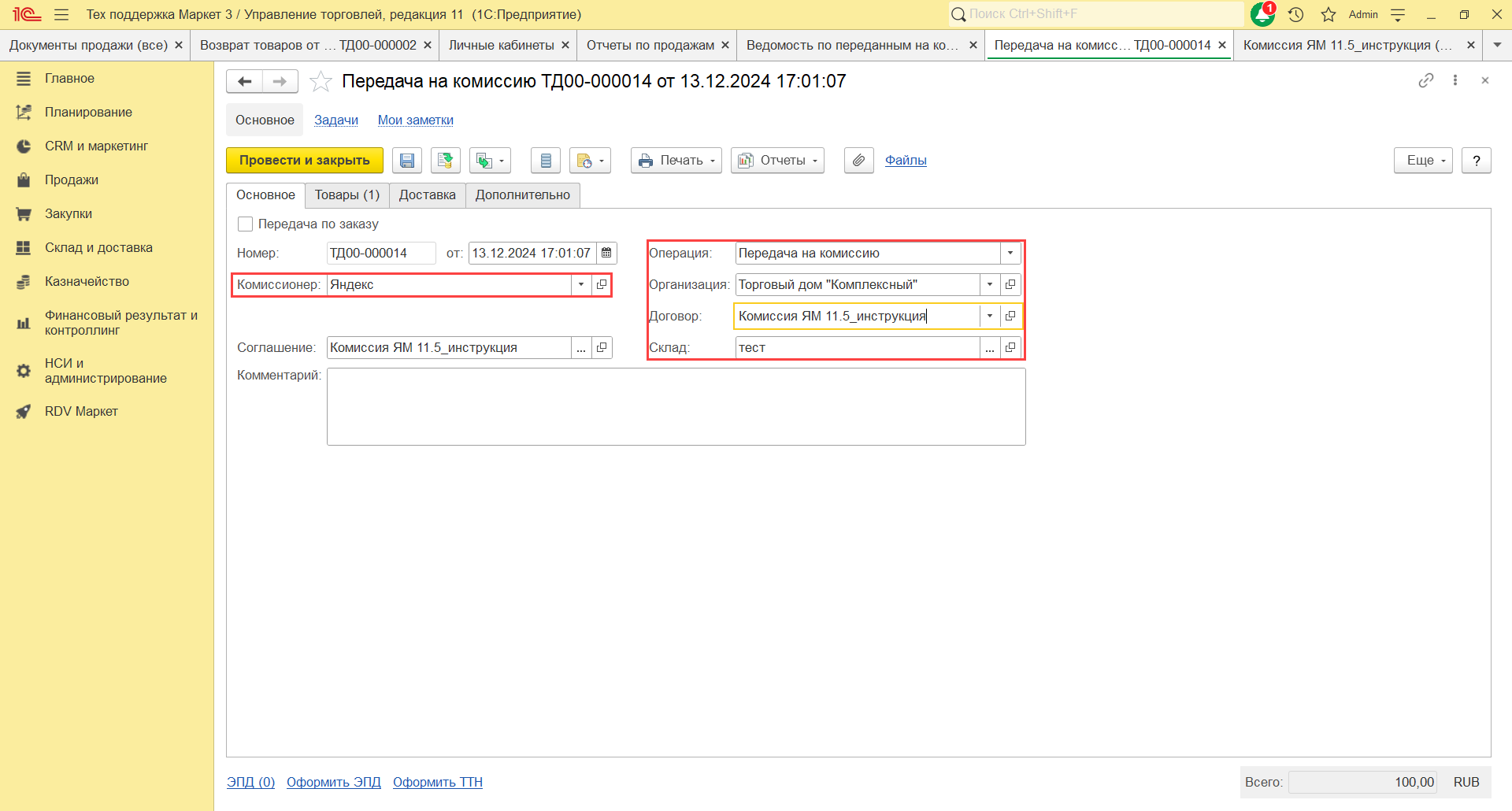
Task: Open Комиссионер Яндекс record card
Action: [x=602, y=284]
